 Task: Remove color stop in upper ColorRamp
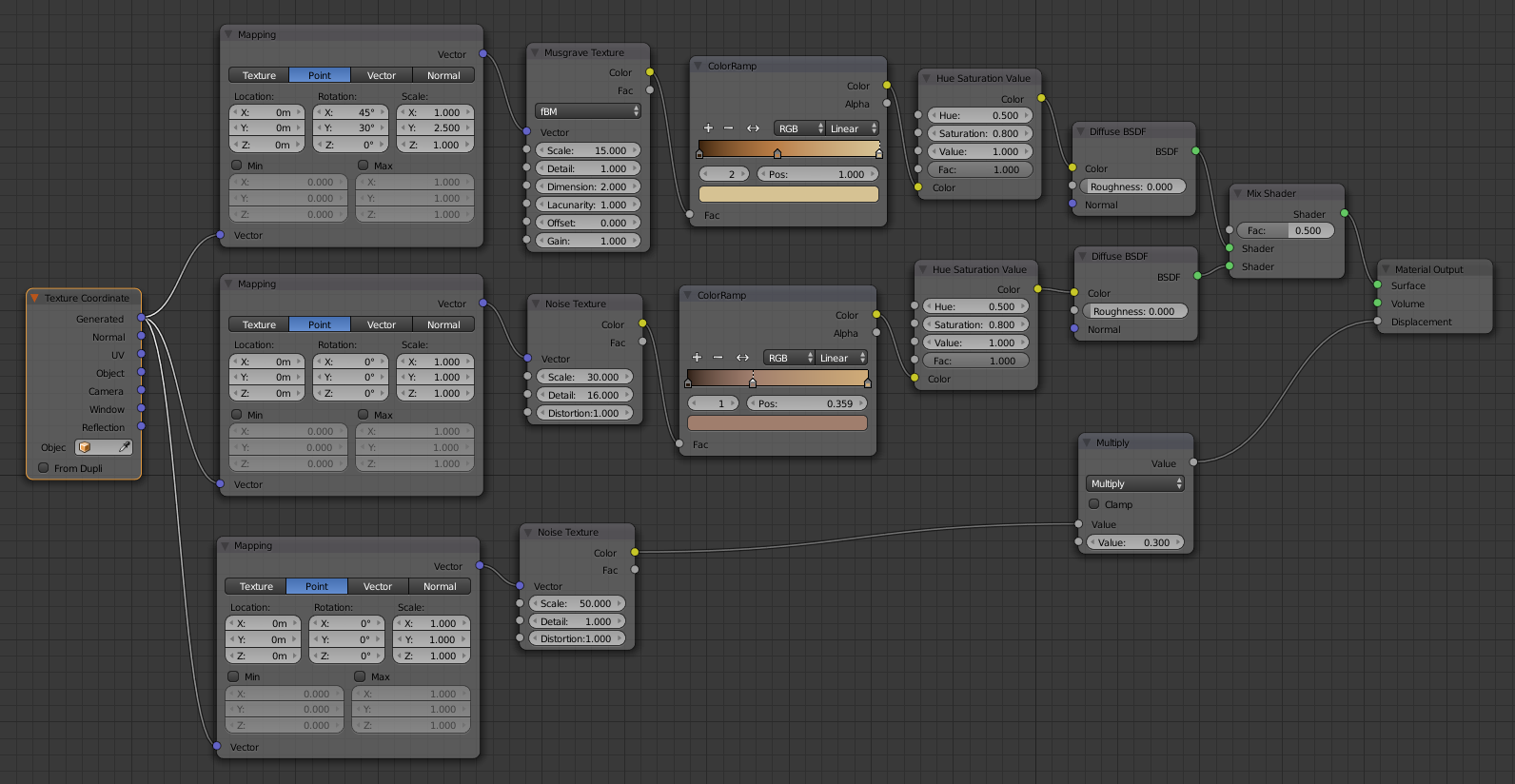click(729, 128)
